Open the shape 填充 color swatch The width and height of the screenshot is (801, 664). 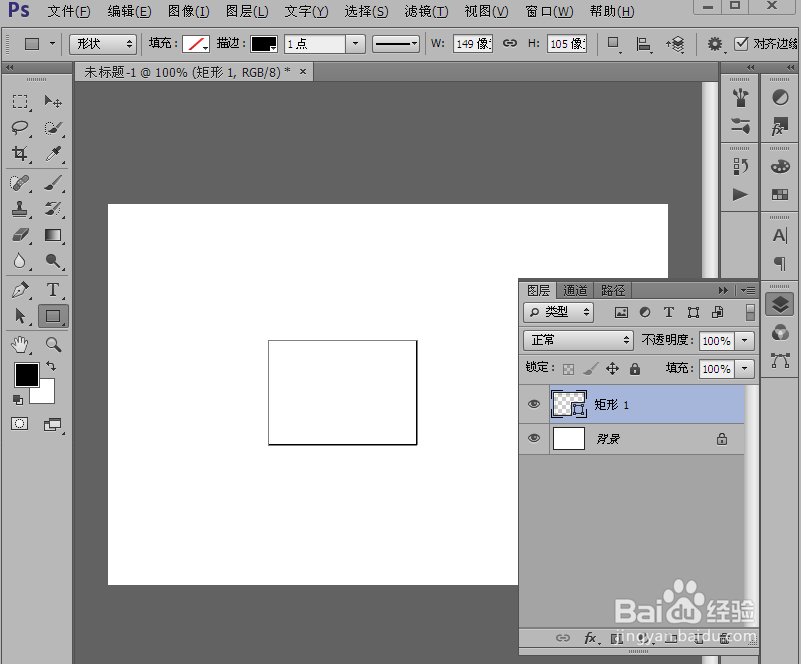[196, 44]
